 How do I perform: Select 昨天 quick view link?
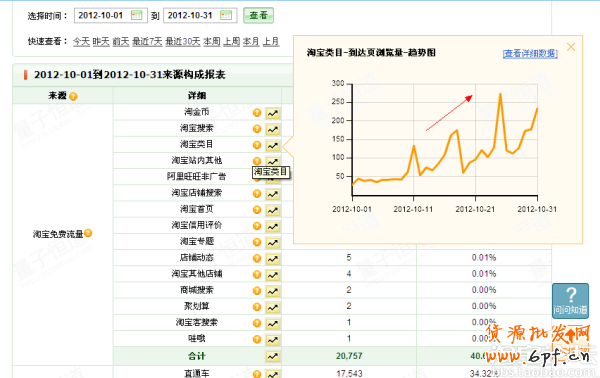pyautogui.click(x=101, y=41)
